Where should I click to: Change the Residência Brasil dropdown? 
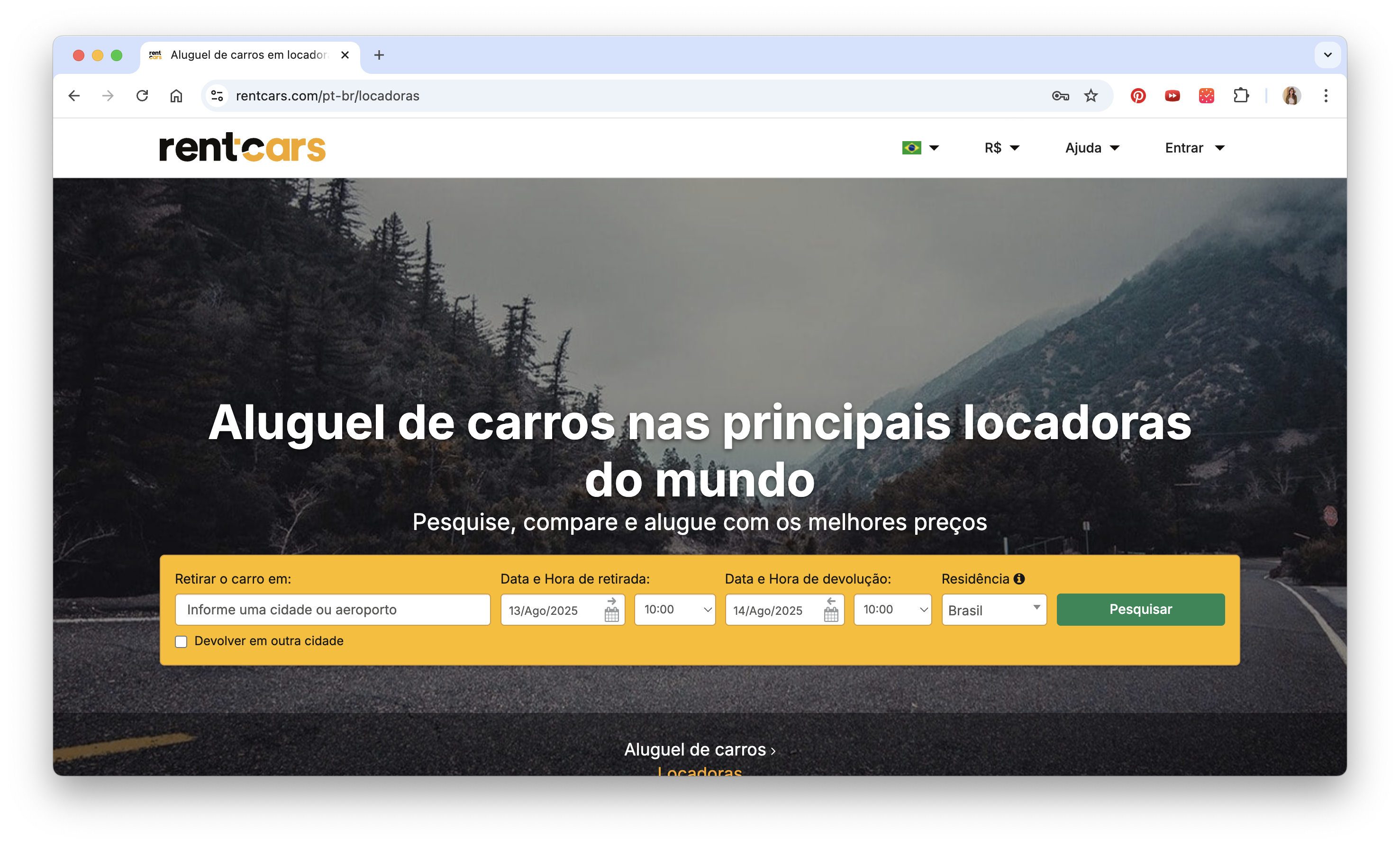(x=994, y=610)
